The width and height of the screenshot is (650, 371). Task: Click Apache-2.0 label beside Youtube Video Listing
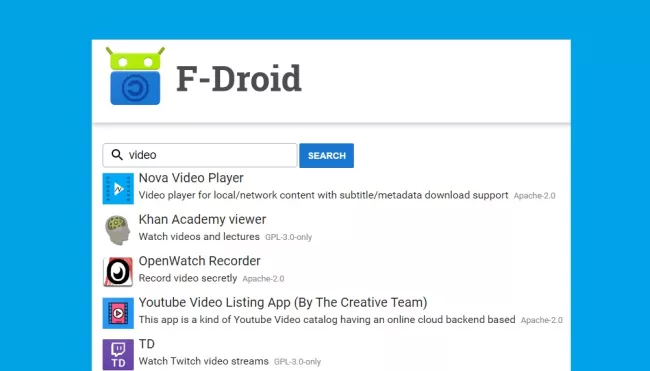pos(541,320)
